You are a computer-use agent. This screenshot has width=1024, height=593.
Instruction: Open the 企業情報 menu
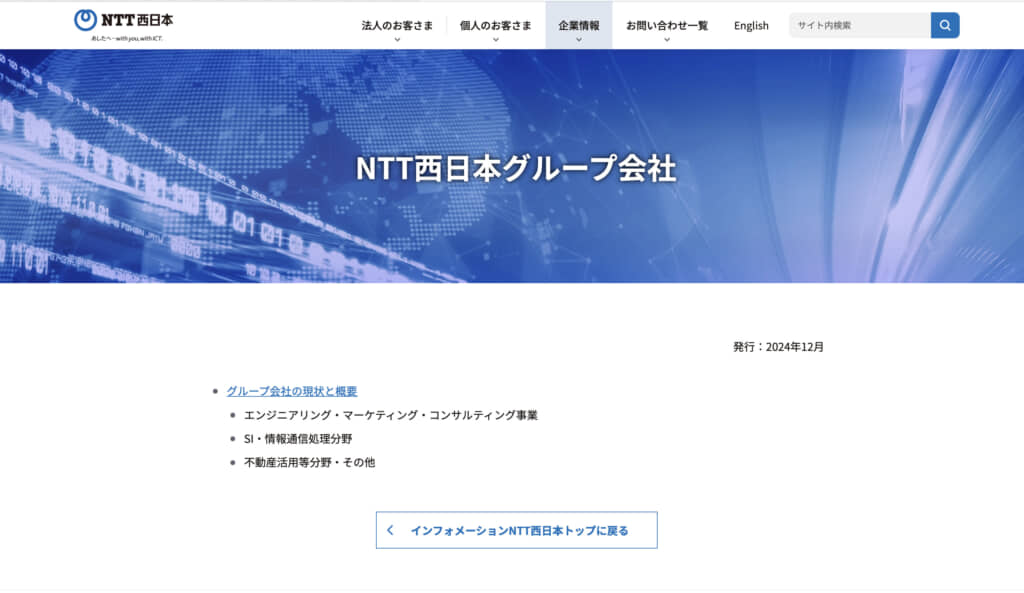coord(579,25)
